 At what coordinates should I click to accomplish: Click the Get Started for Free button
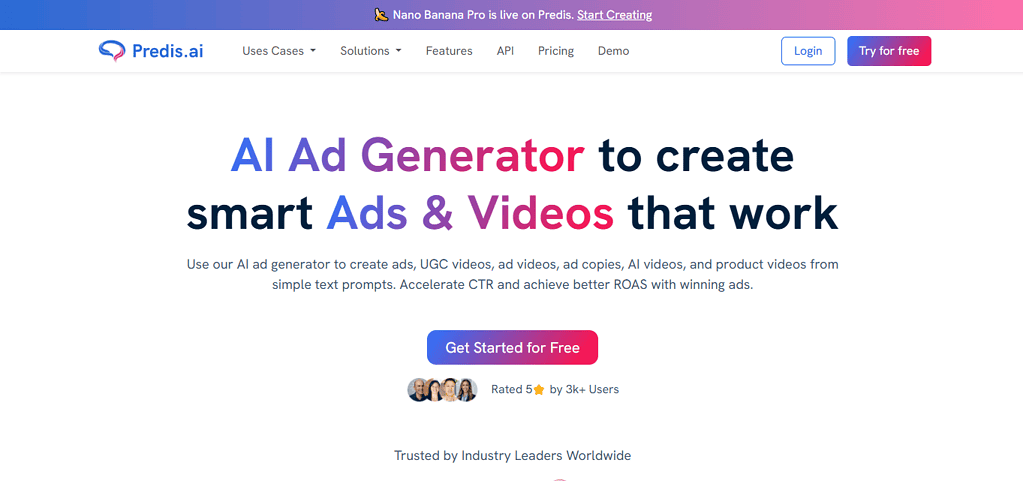click(512, 348)
